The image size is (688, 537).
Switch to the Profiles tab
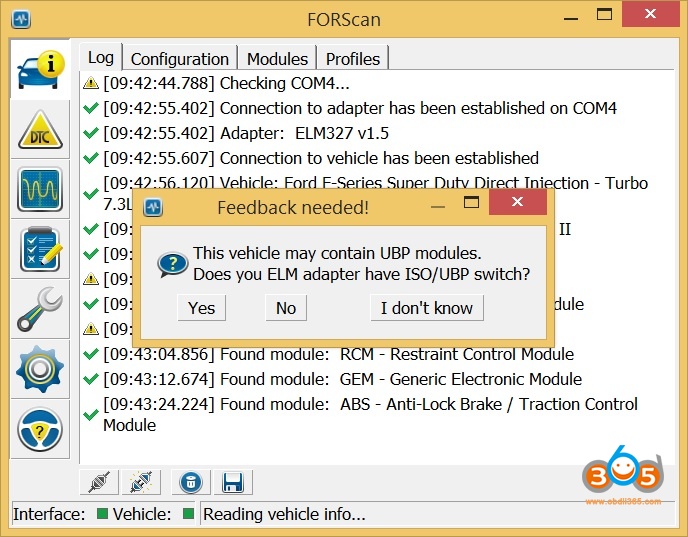point(353,59)
